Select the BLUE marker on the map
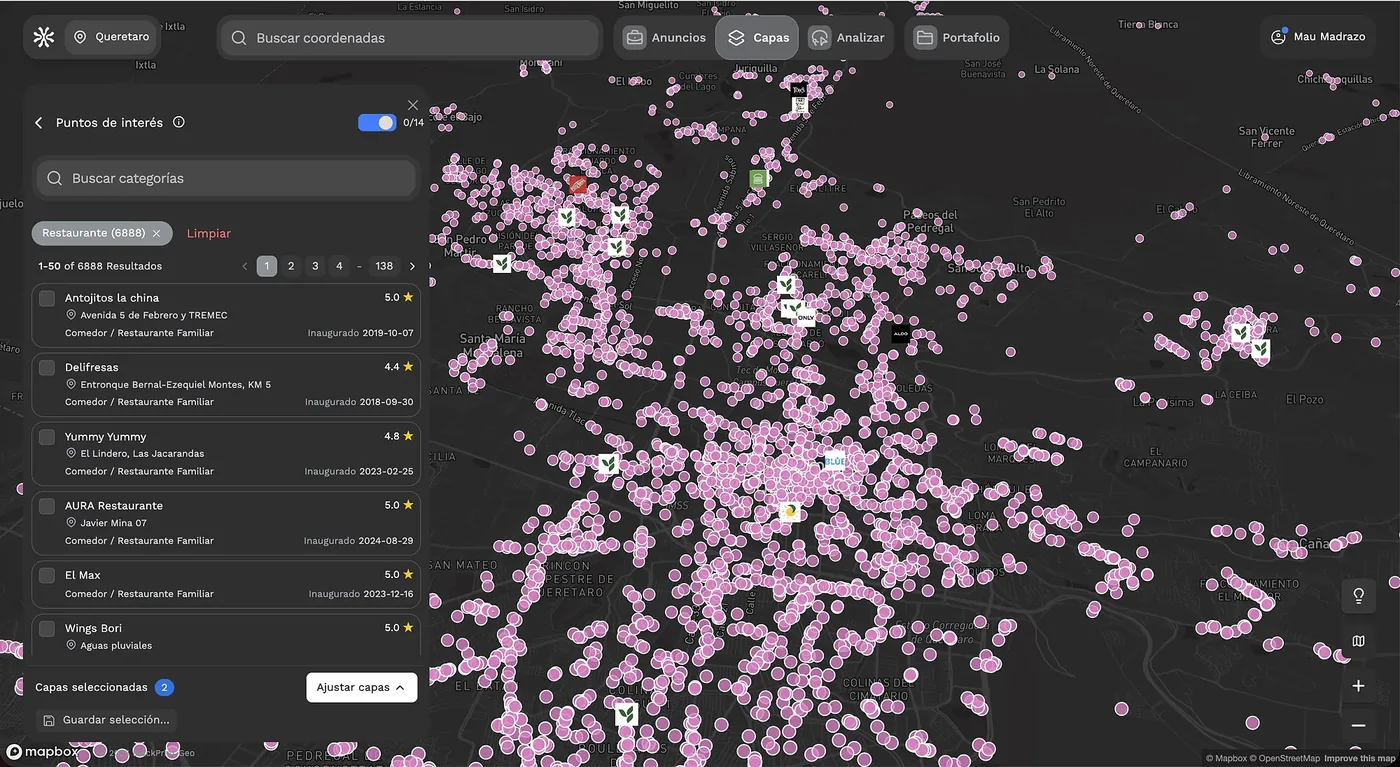This screenshot has height=767, width=1400. 835,461
